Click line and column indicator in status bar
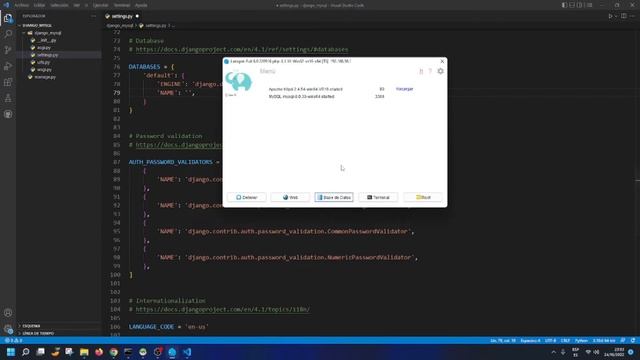The width and height of the screenshot is (640, 360). (503, 340)
